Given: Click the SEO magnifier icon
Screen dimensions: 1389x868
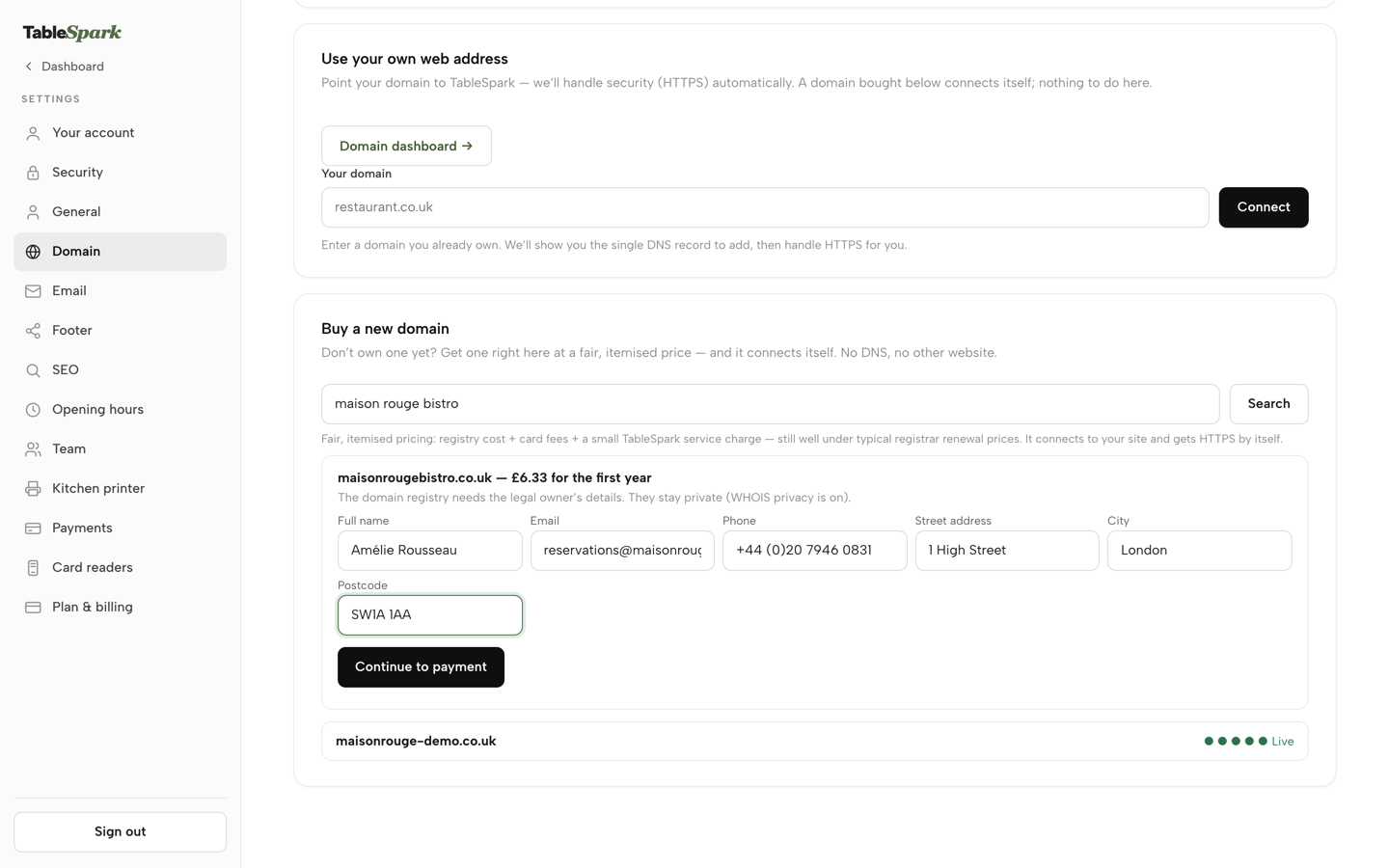Looking at the screenshot, I should [x=33, y=370].
